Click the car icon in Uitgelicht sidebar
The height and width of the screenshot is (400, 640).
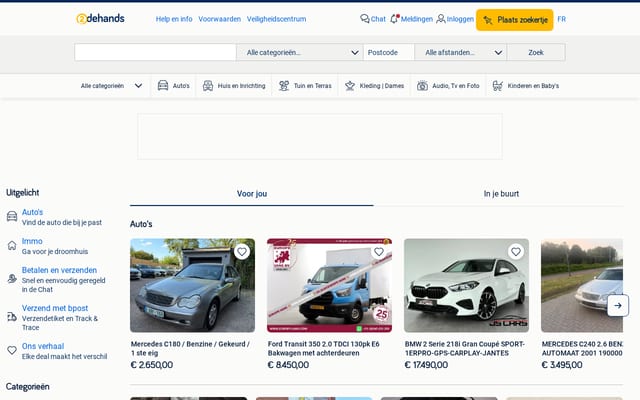click(12, 216)
